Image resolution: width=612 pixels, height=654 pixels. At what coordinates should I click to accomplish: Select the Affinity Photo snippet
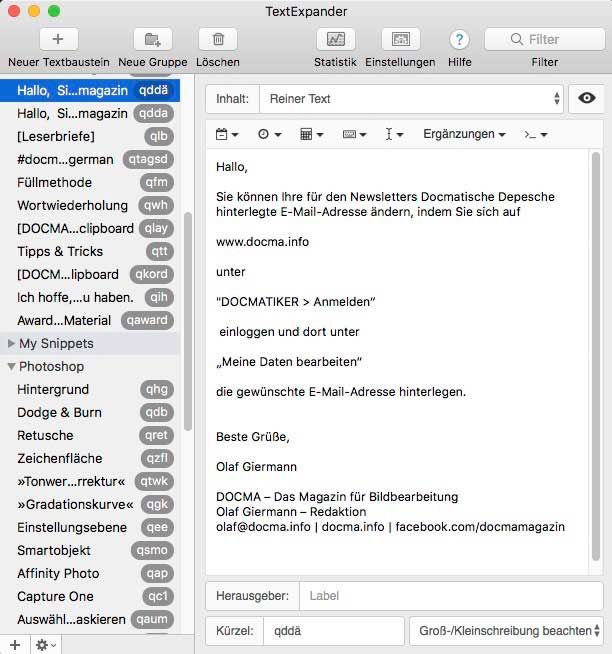point(90,574)
